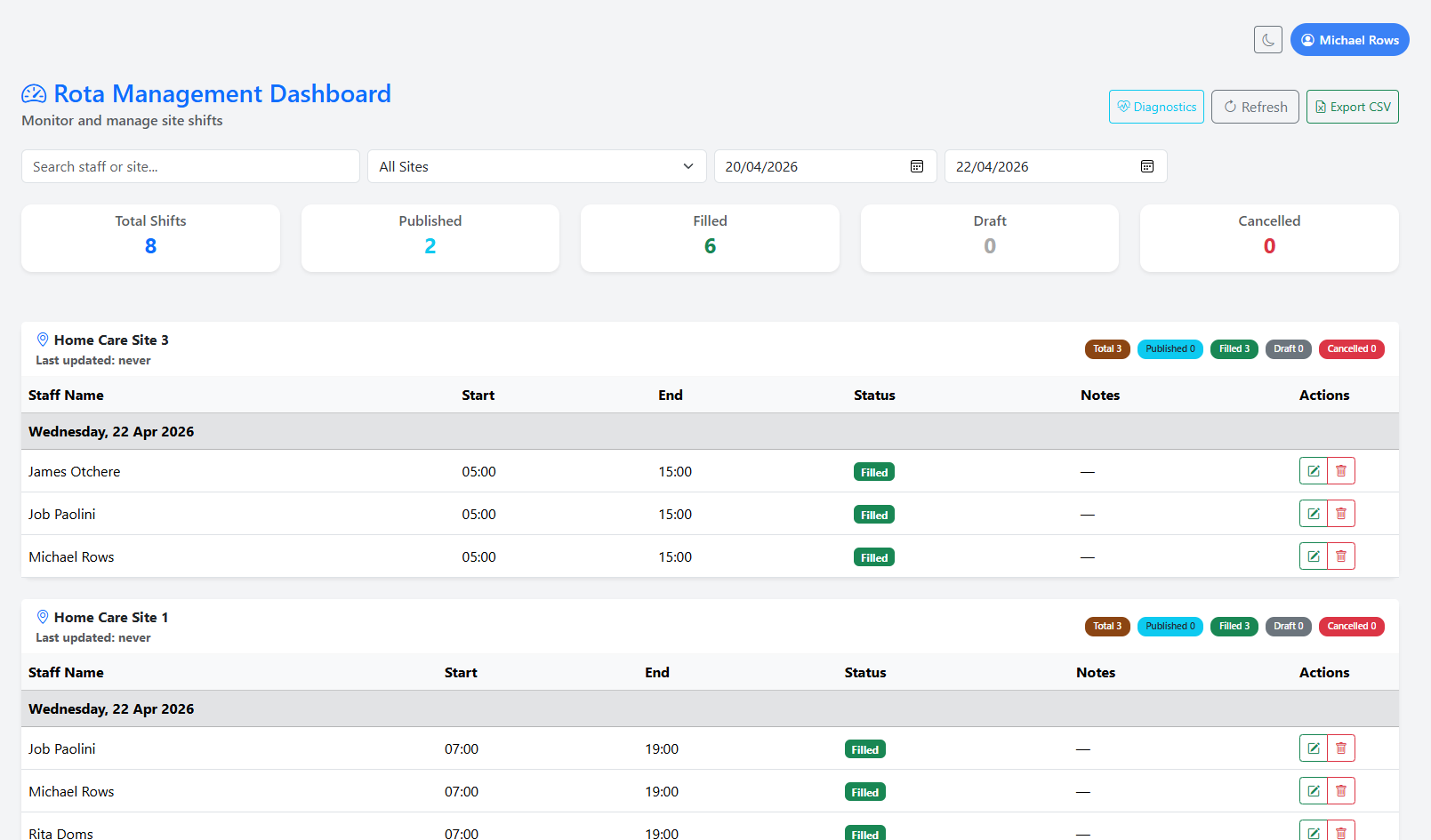Click the location pin icon for Home Care Site 1
The image size is (1431, 840).
42,617
